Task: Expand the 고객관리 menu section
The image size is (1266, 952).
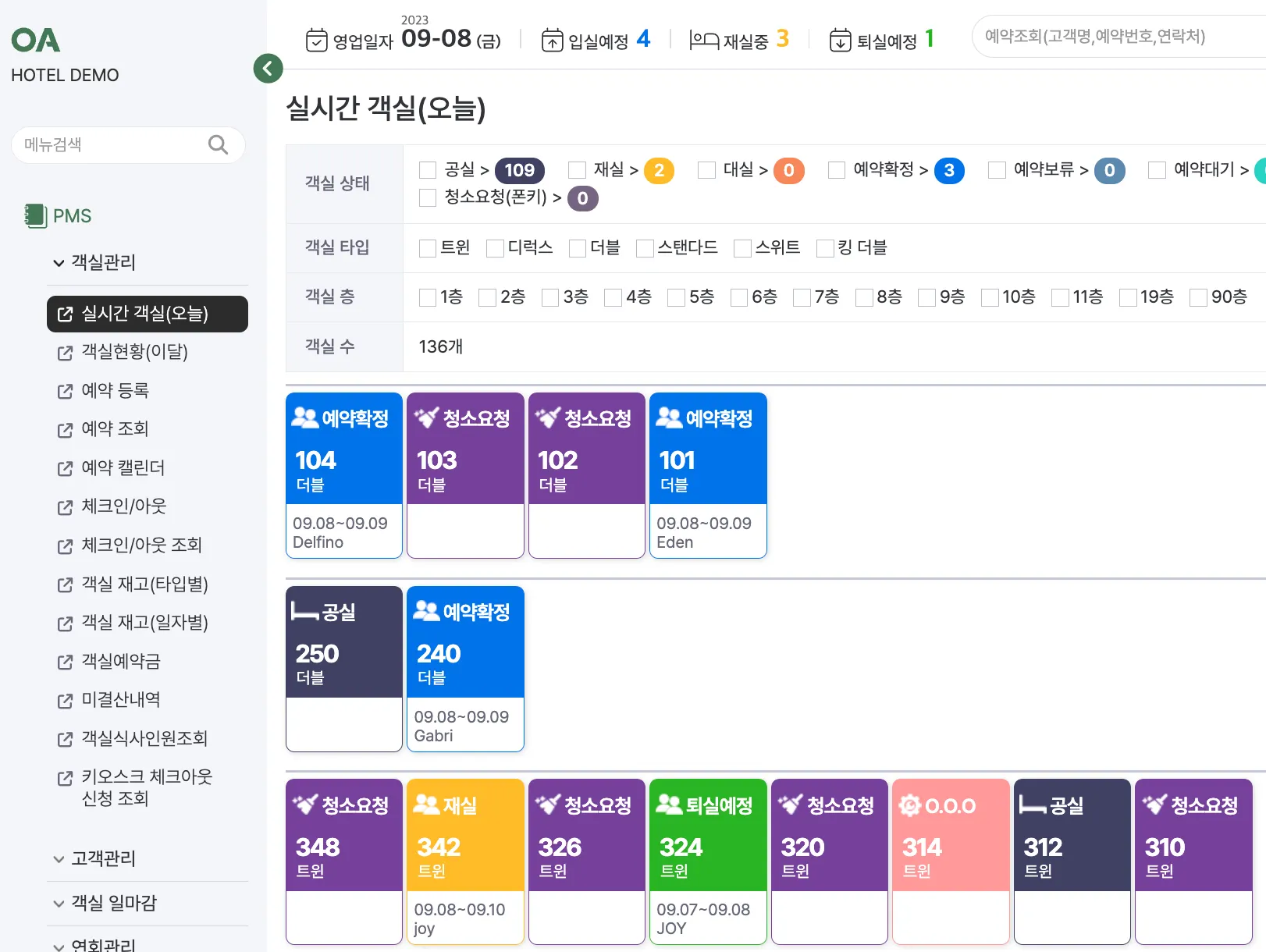Action: (x=59, y=859)
